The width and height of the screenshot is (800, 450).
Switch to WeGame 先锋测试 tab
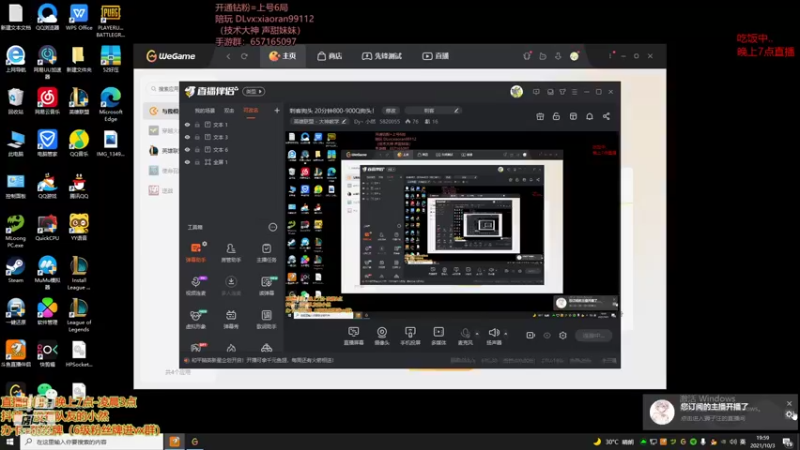click(x=382, y=56)
